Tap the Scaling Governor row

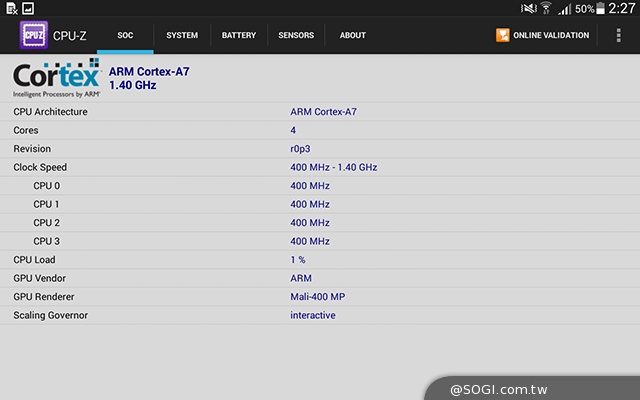pyautogui.click(x=320, y=315)
